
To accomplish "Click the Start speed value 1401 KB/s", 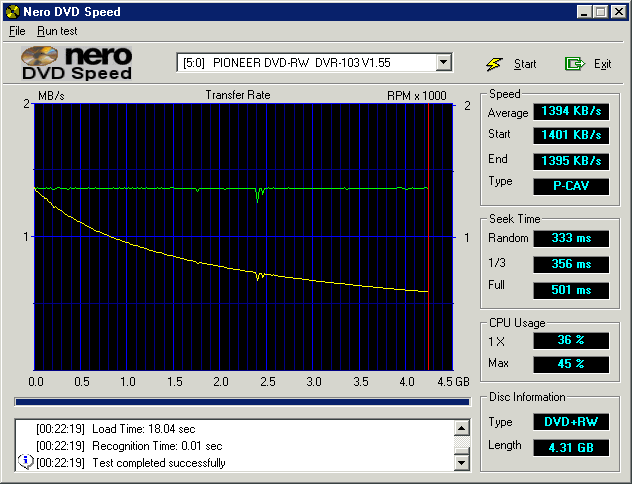I will [571, 135].
